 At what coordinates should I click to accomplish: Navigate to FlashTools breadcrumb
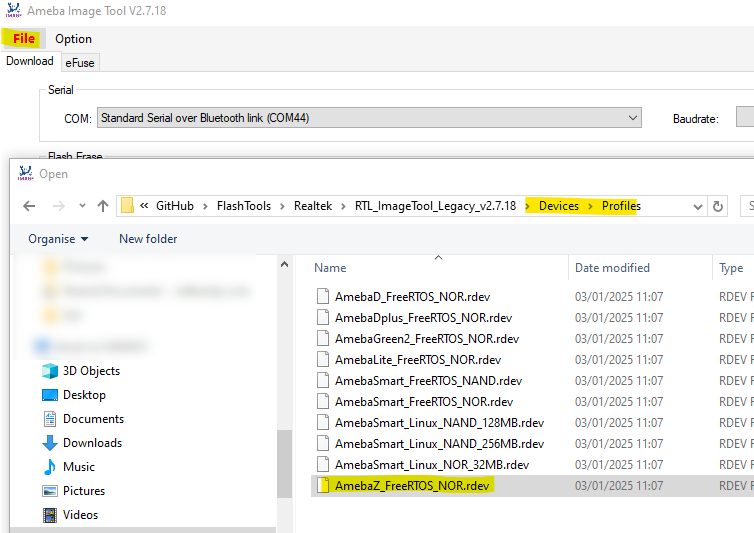click(244, 206)
